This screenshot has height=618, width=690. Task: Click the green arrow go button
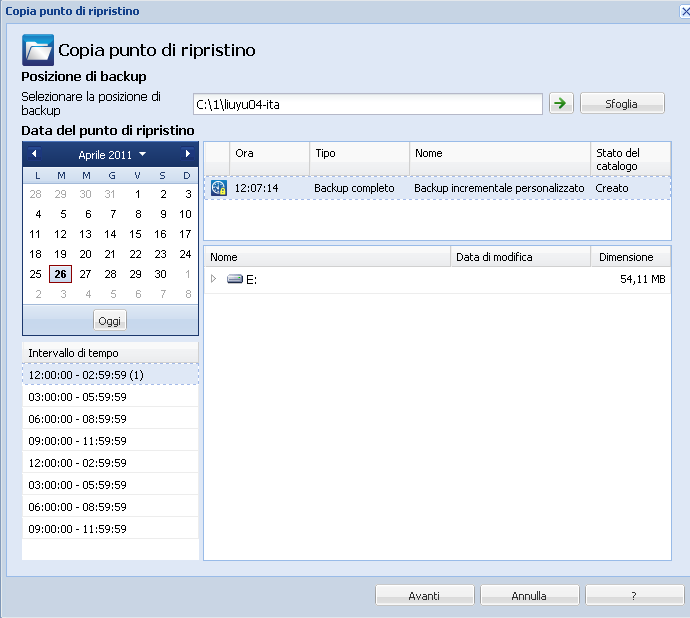[x=561, y=104]
